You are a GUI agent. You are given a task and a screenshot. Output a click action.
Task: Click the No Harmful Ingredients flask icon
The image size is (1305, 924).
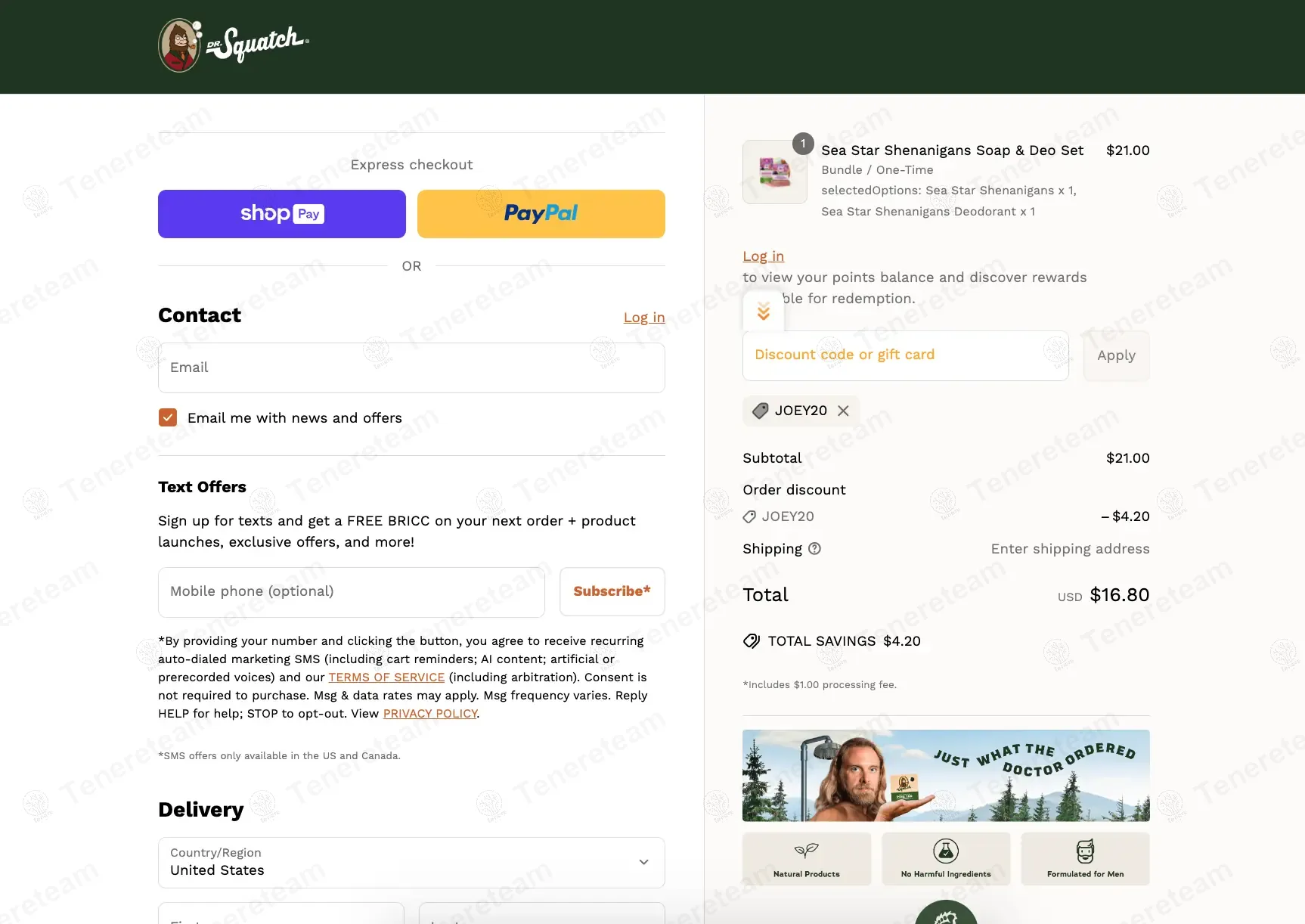point(946,851)
